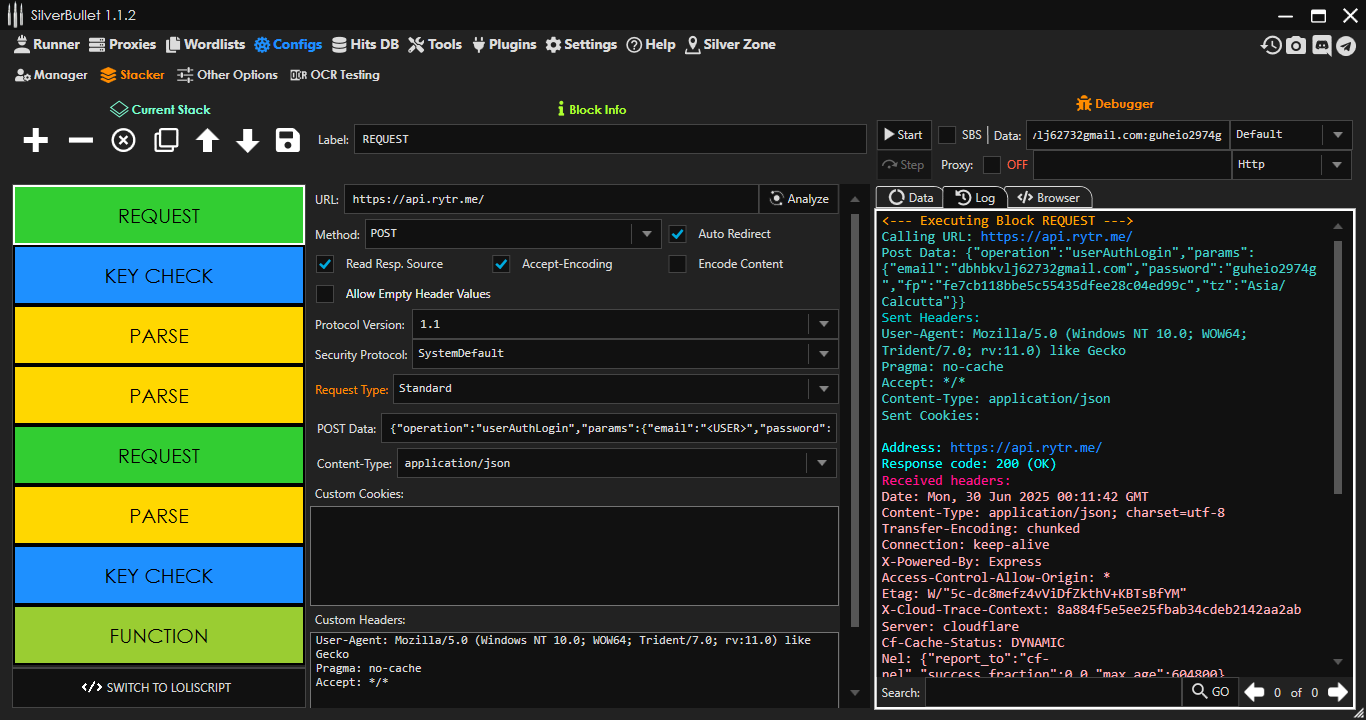Click the clone block icon
1366x720 pixels.
pos(166,141)
